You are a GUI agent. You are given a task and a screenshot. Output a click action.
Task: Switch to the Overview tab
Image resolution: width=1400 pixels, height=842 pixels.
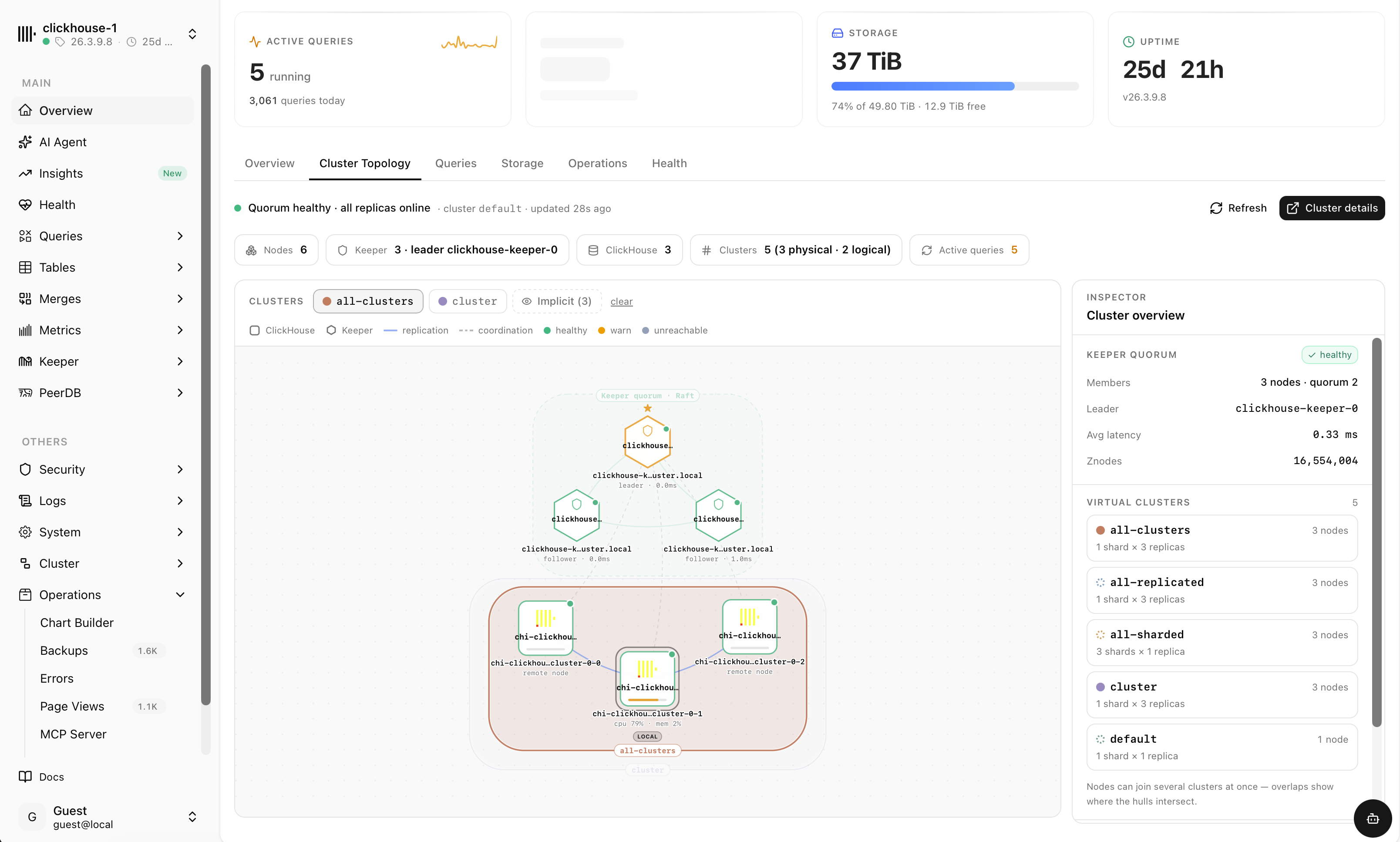click(x=269, y=163)
